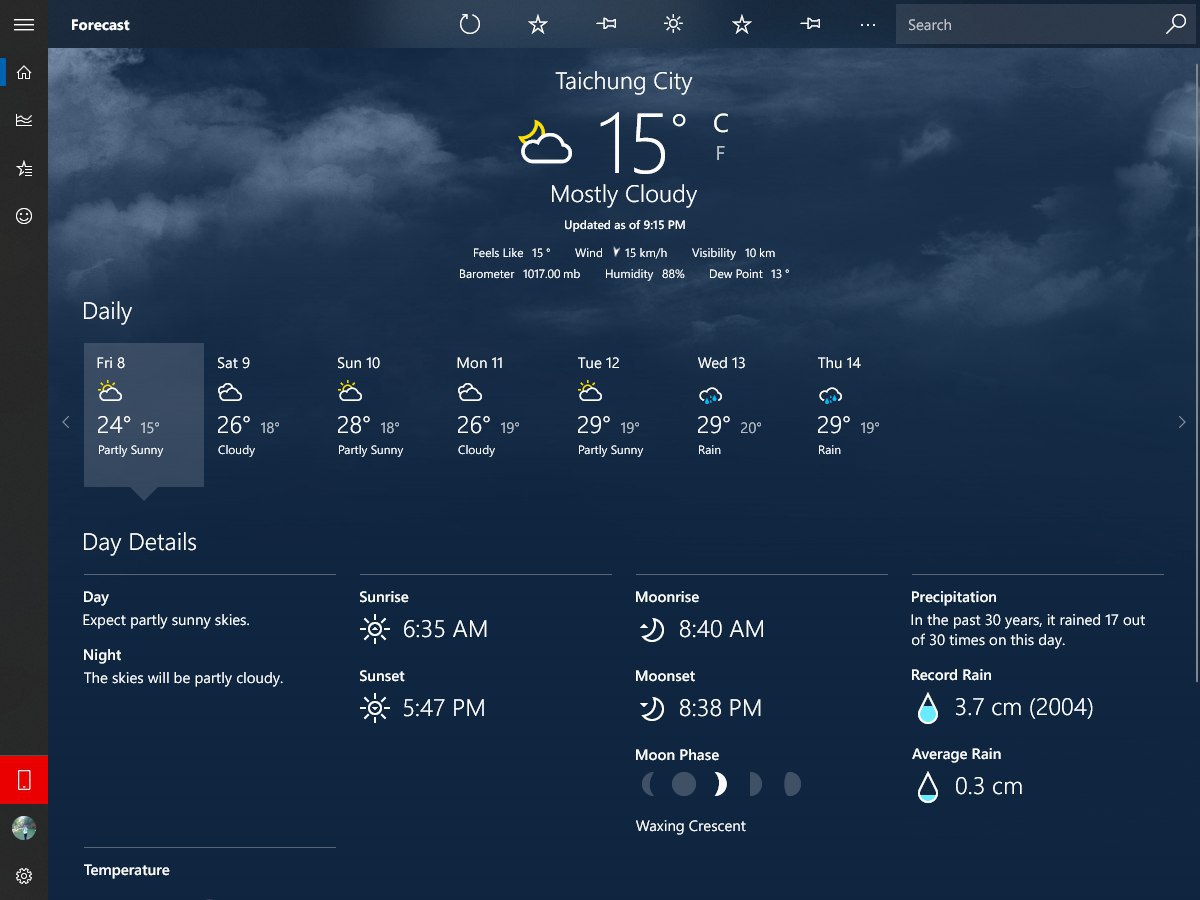Screen dimensions: 1200x900
Task: Click the smiley feedback icon in sidebar
Action: tap(24, 215)
